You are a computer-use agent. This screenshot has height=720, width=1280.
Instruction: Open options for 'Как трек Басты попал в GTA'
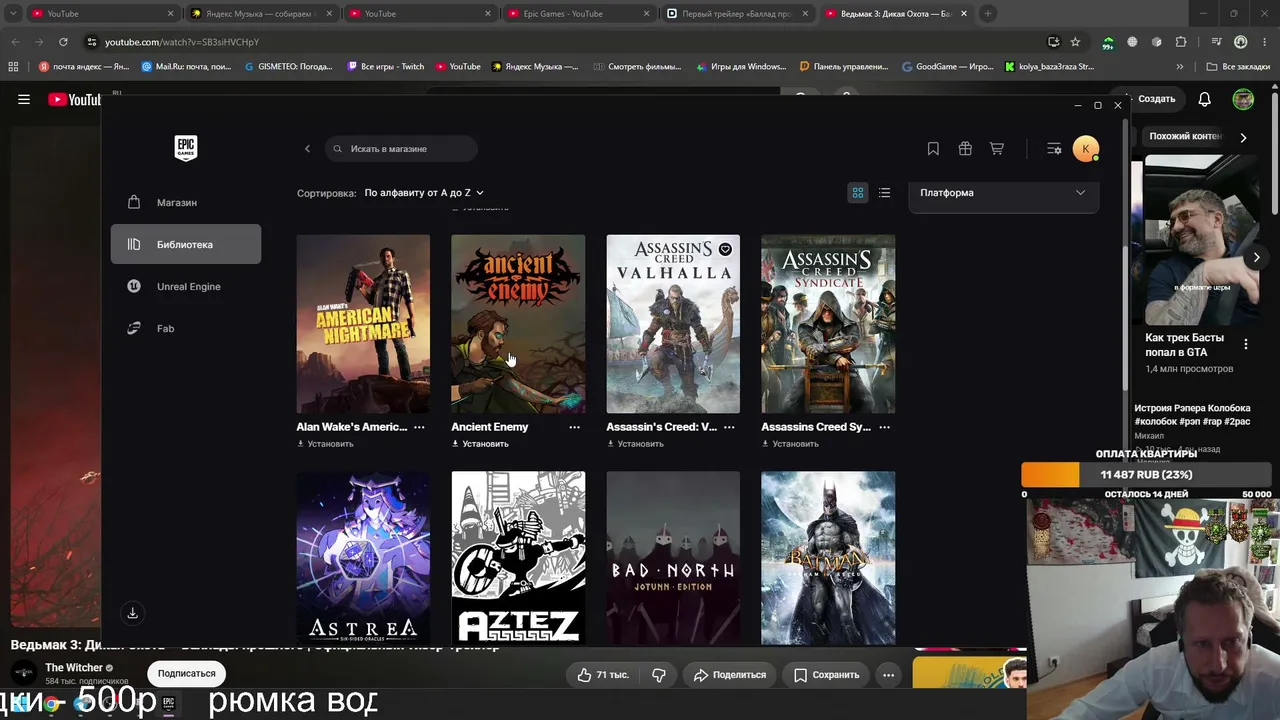tap(1246, 345)
